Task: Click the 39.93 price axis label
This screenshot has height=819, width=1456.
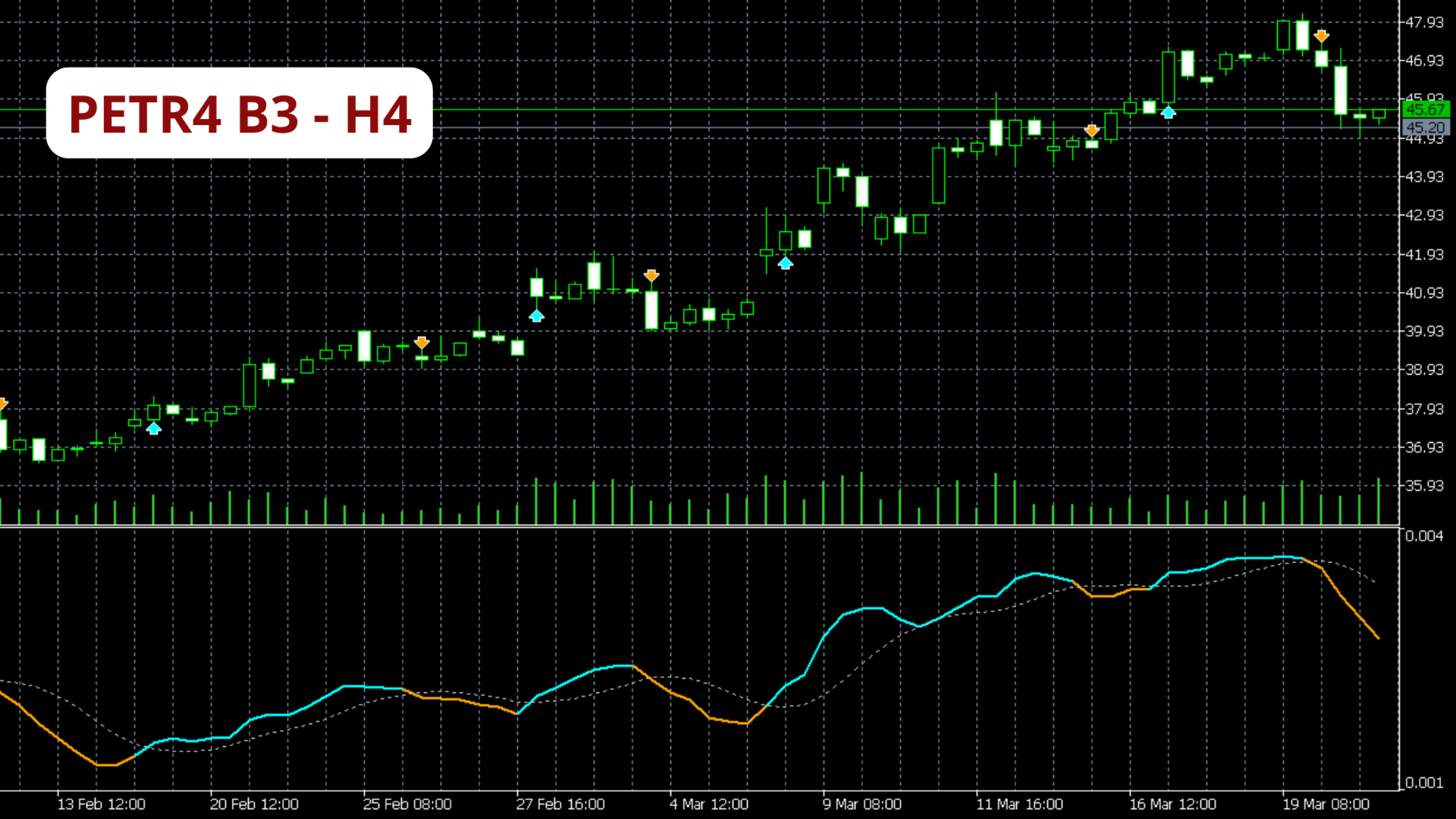Action: tap(1424, 331)
